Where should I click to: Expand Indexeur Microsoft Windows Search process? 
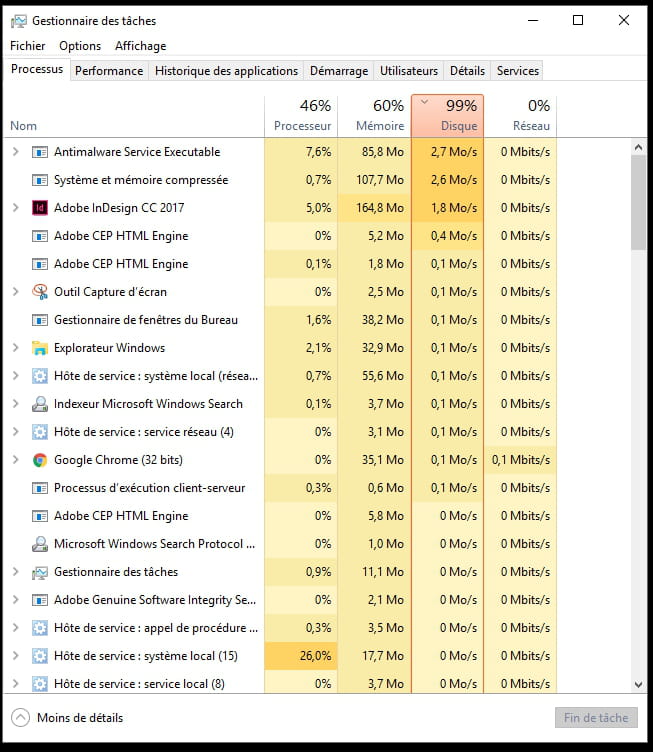[x=15, y=404]
